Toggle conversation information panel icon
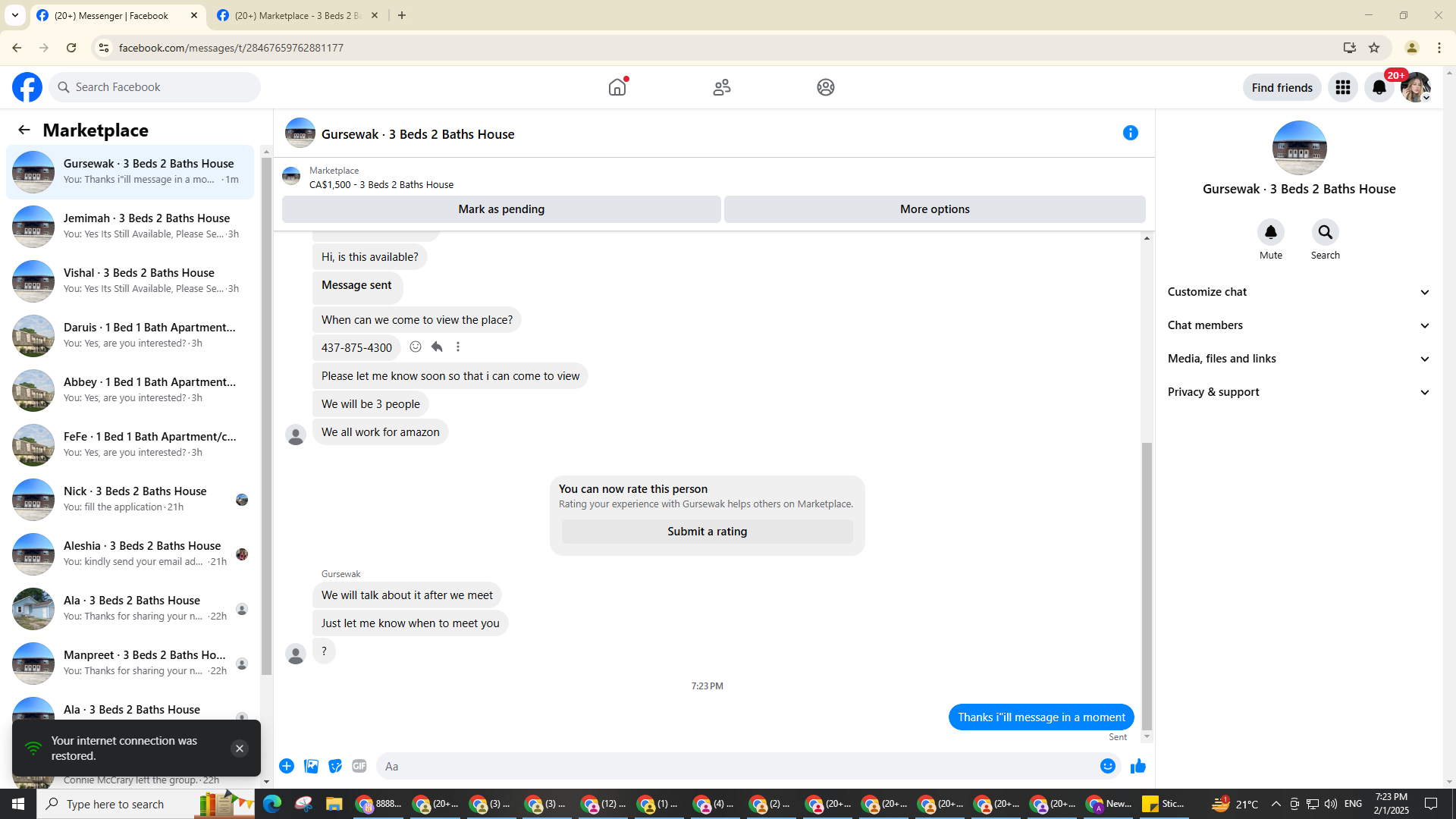Screen dimensions: 1456x819 point(1130,133)
